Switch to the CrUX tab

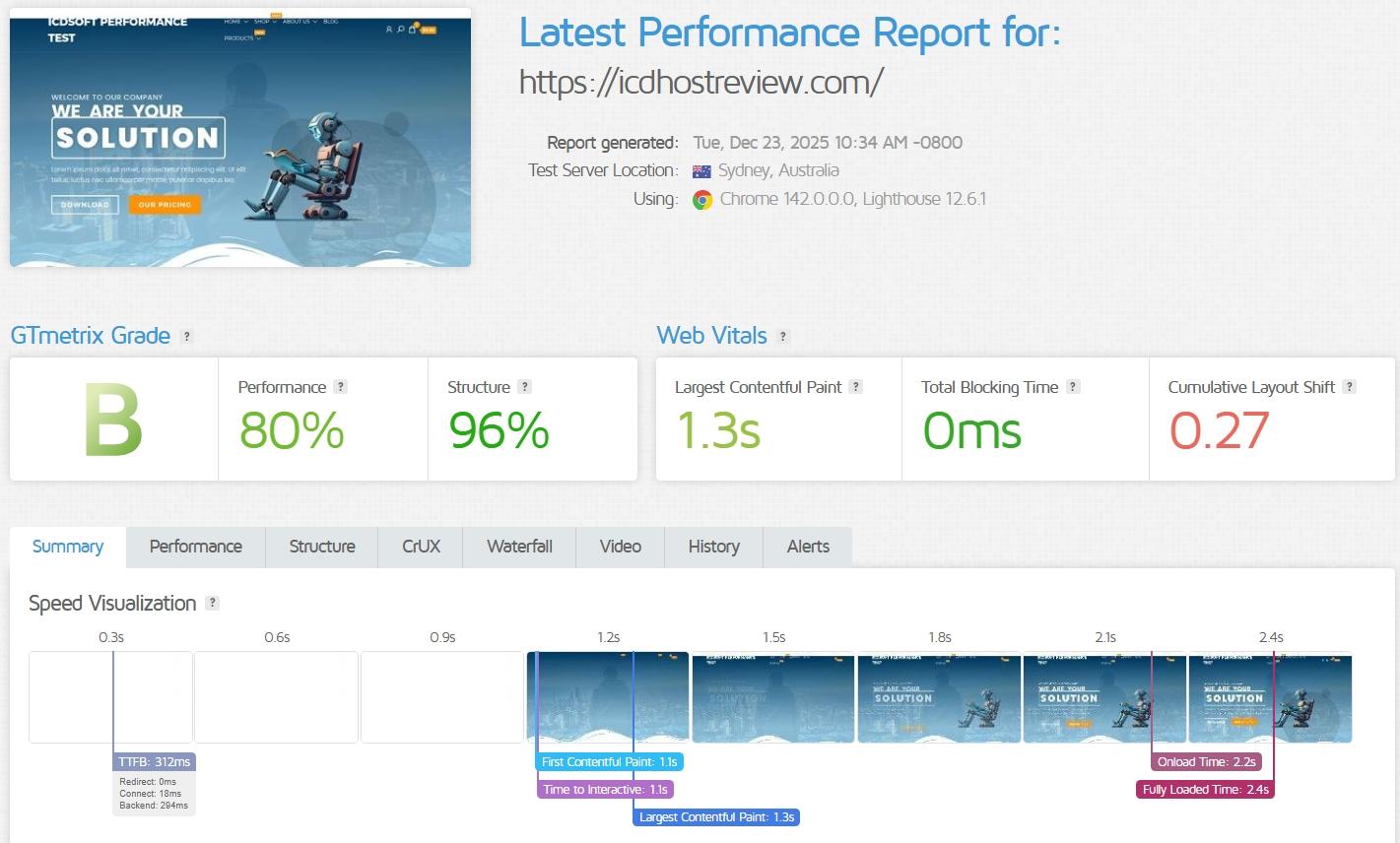(422, 547)
